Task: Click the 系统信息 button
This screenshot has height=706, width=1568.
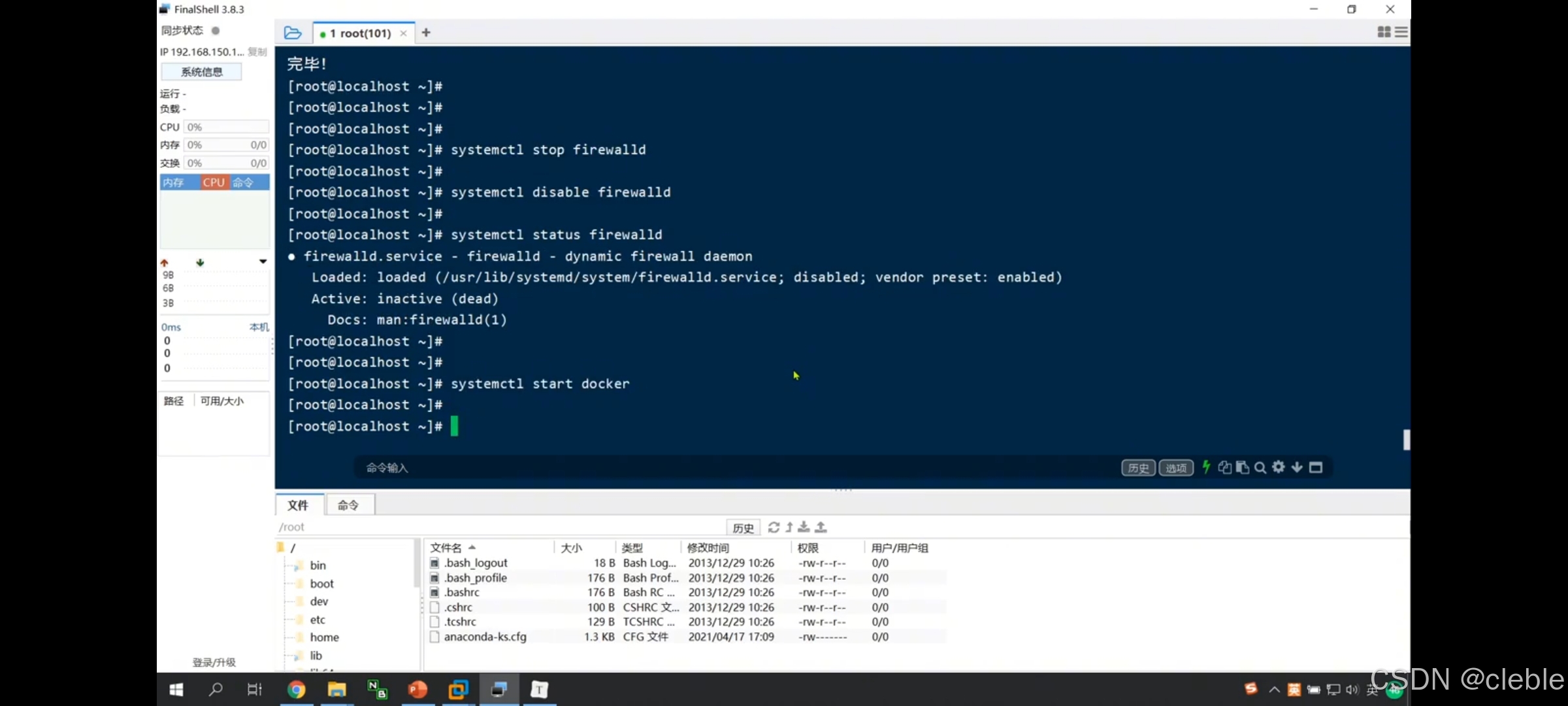Action: point(202,72)
